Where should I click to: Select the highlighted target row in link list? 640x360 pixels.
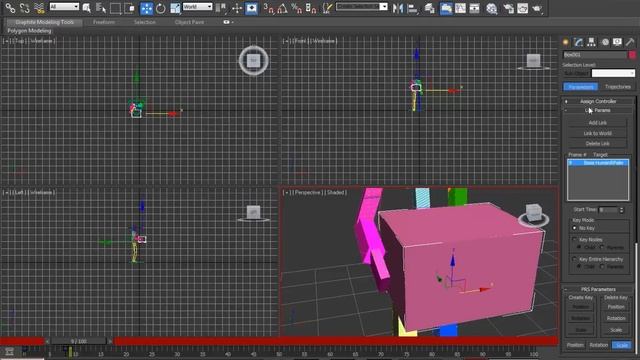pyautogui.click(x=598, y=163)
